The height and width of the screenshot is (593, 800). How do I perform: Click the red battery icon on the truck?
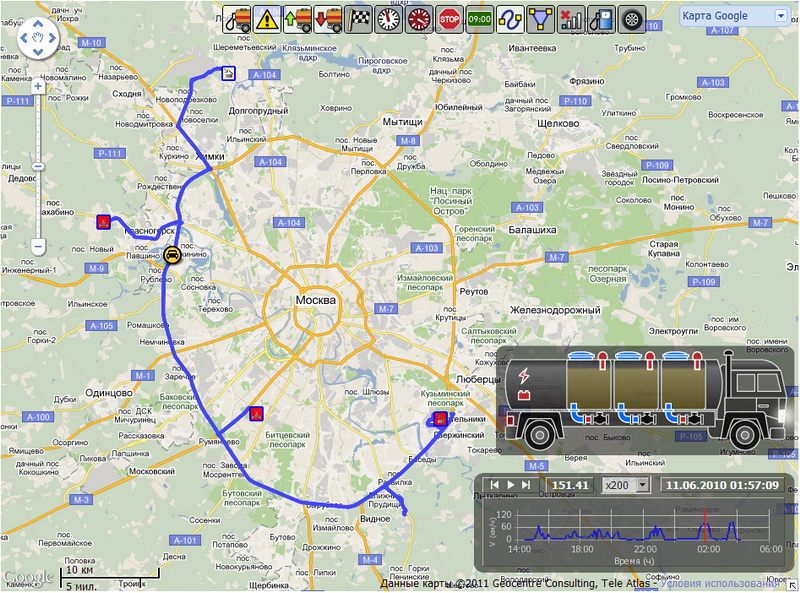click(x=524, y=394)
